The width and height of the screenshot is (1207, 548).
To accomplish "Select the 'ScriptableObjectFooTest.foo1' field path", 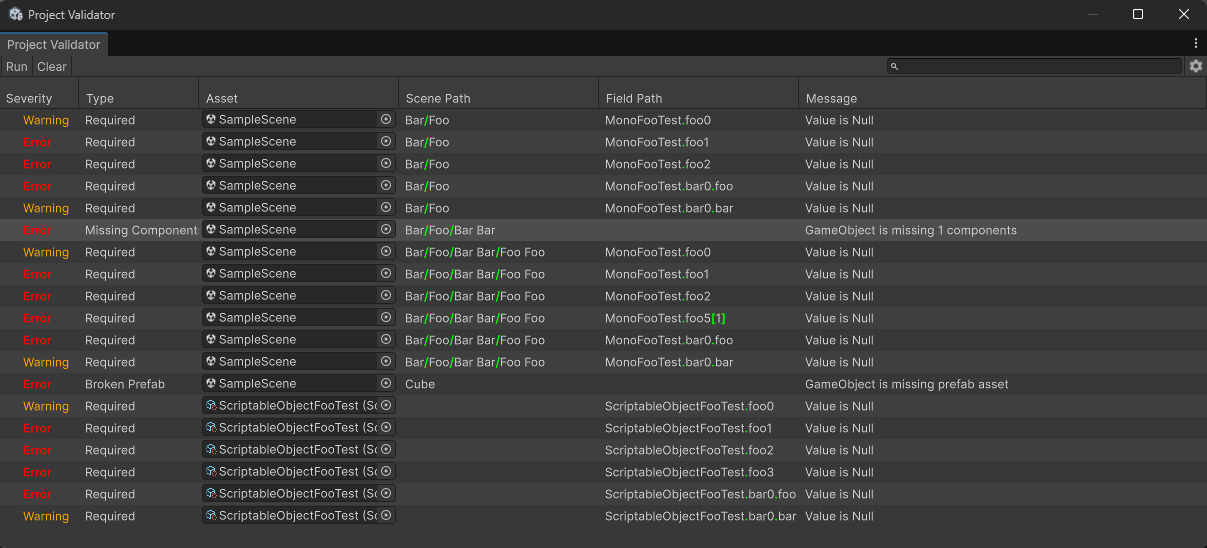I will pyautogui.click(x=689, y=428).
